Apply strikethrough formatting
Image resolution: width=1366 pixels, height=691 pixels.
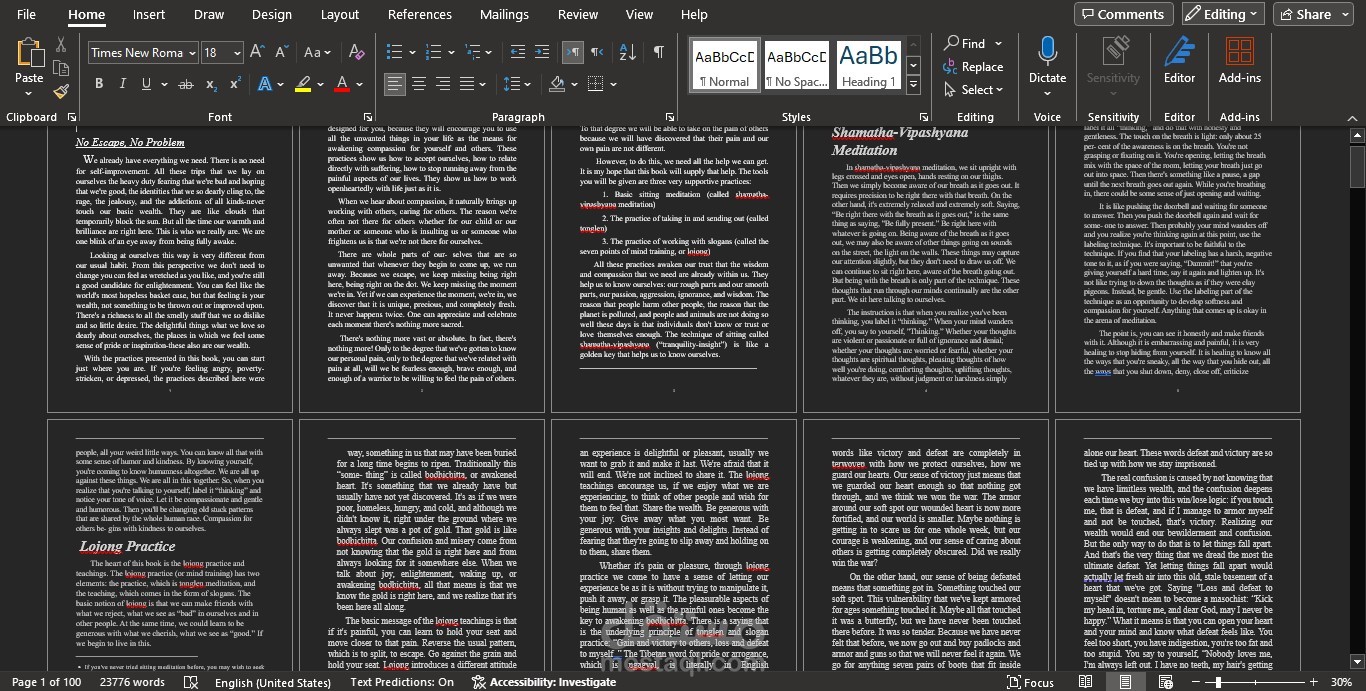[x=186, y=84]
